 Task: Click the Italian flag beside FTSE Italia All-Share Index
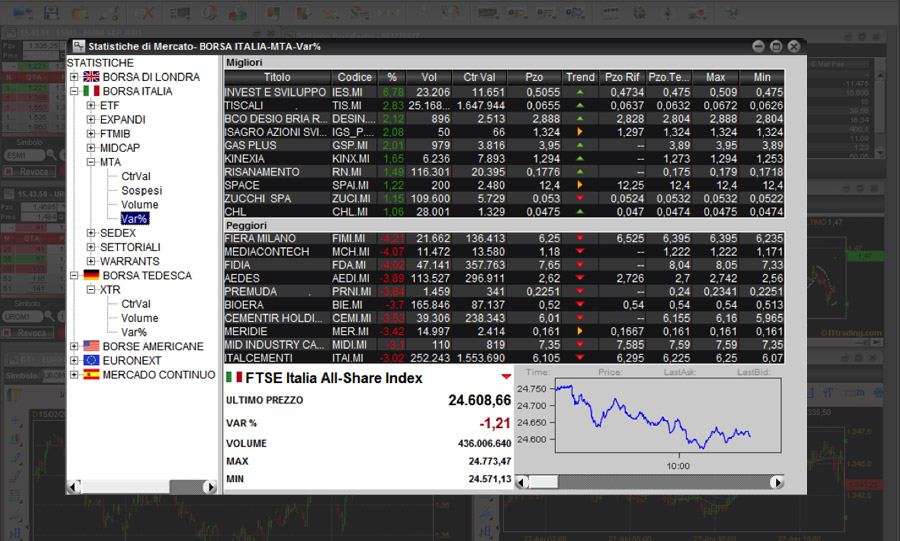[234, 377]
